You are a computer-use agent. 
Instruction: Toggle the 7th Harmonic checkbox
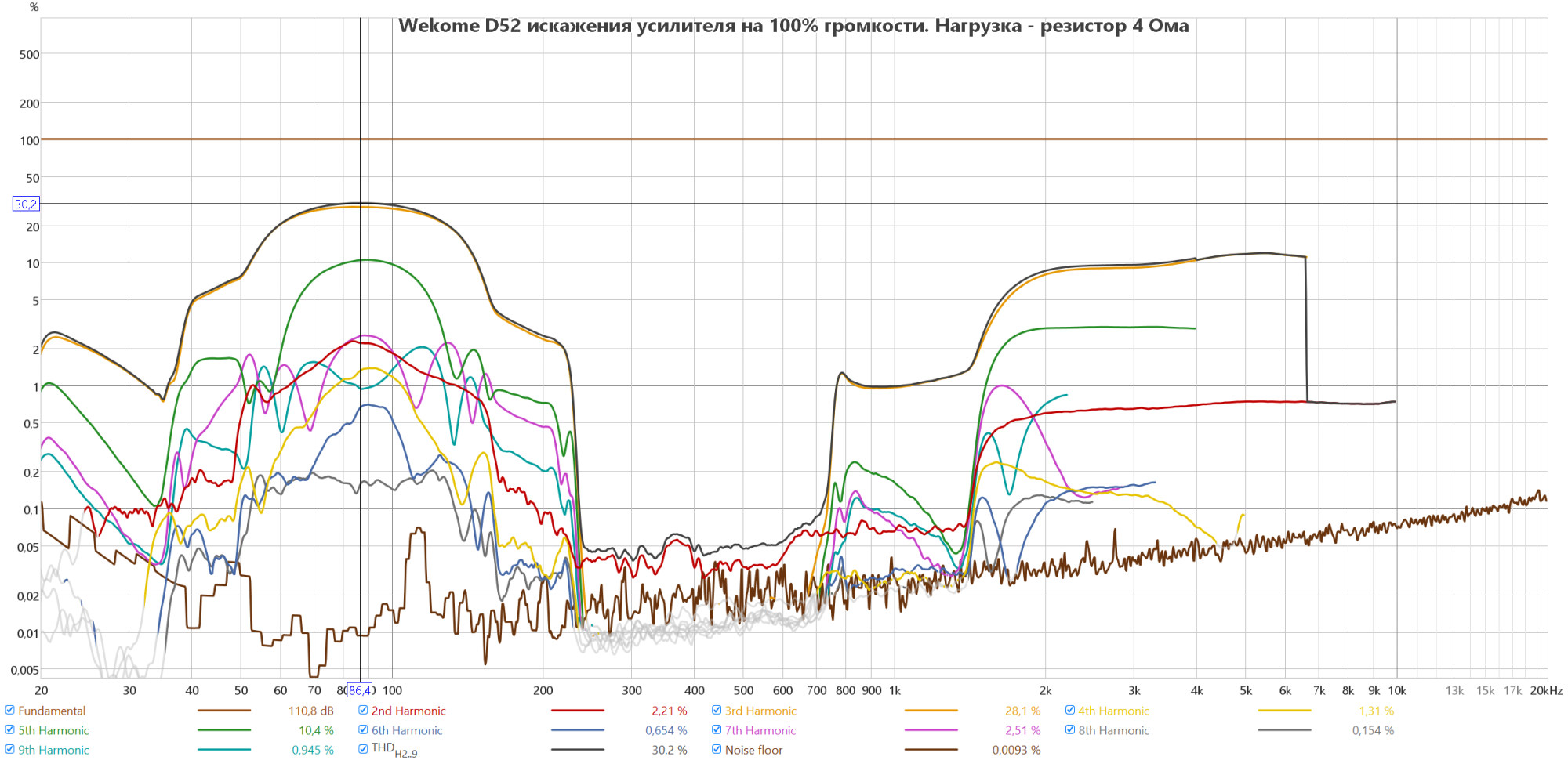click(x=717, y=729)
